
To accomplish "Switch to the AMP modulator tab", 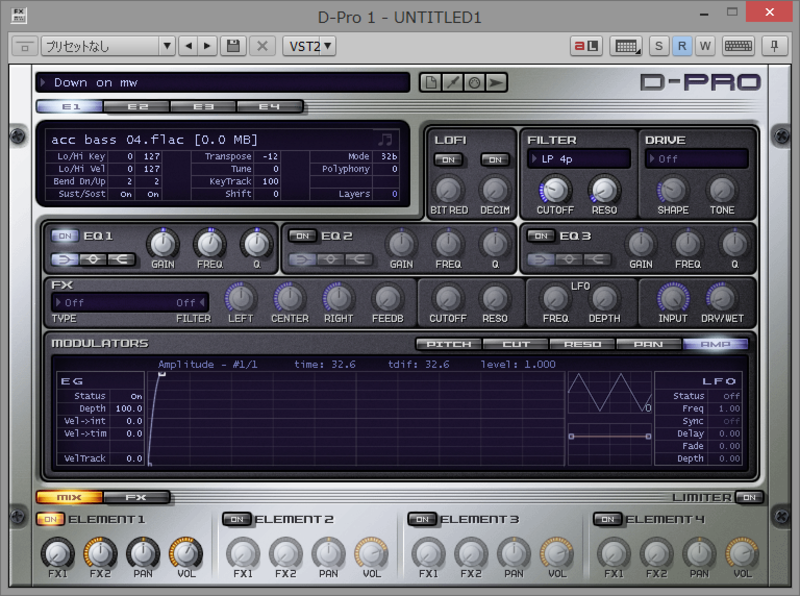I will point(715,344).
